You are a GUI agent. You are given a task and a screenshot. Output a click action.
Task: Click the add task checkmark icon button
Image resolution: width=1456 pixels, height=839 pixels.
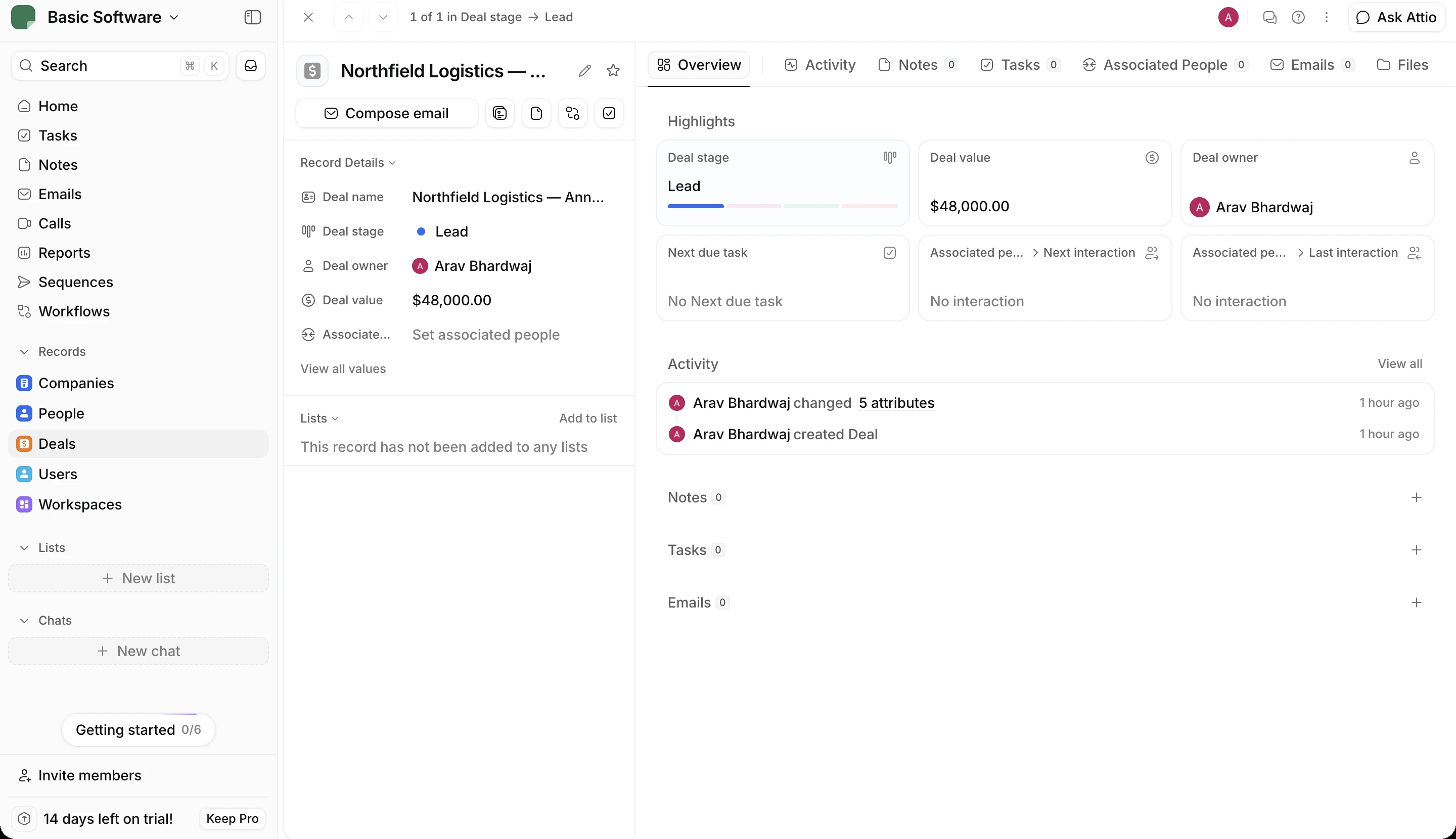pyautogui.click(x=609, y=113)
